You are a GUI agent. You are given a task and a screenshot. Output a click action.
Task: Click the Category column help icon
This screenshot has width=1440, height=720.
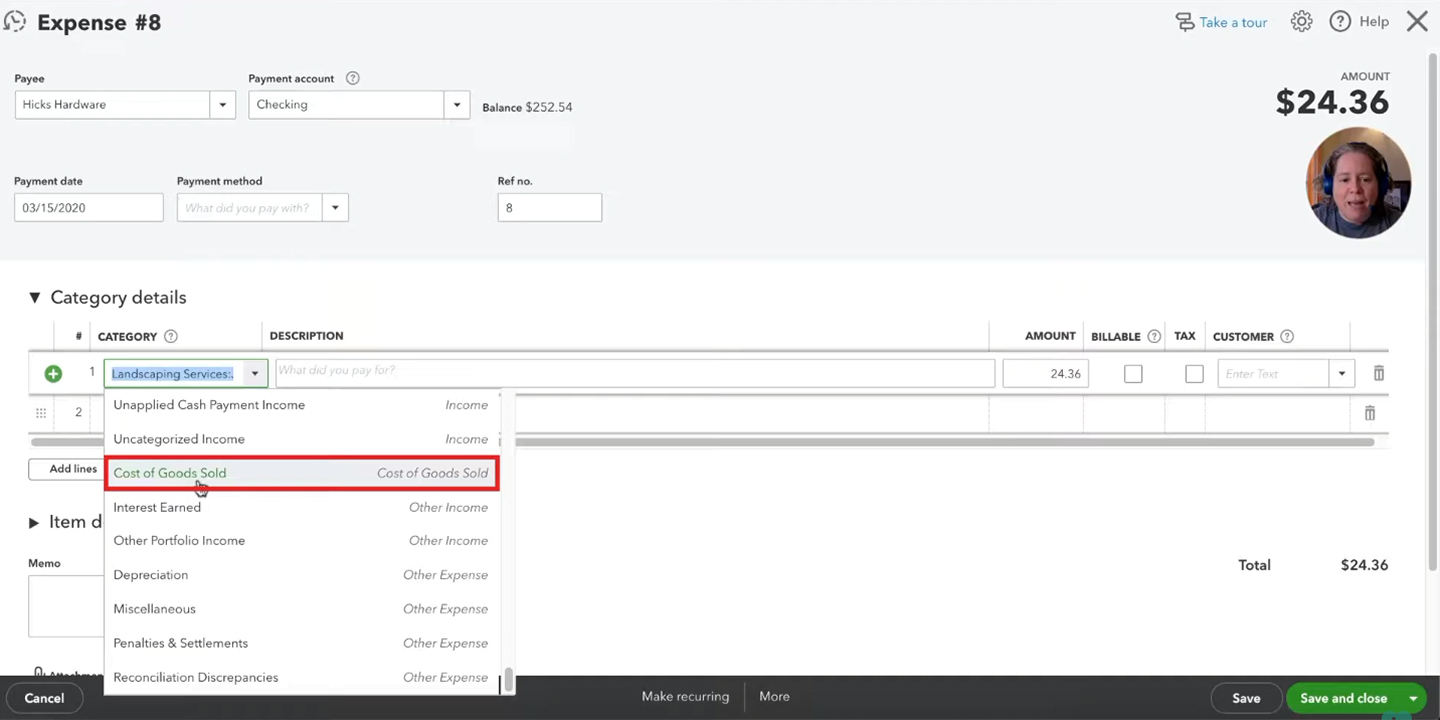pyautogui.click(x=170, y=337)
